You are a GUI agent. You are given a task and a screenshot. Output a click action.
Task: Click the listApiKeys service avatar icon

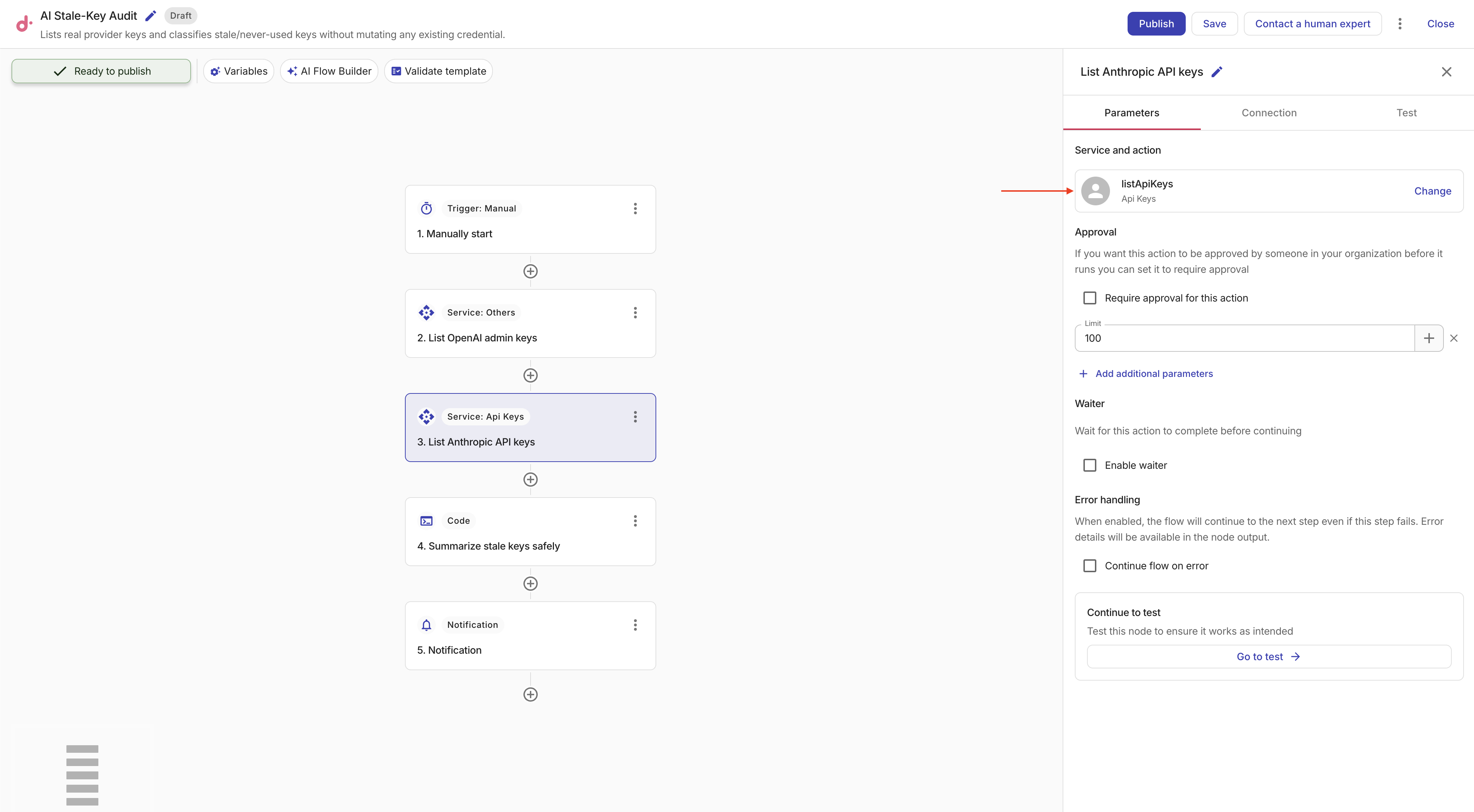pos(1096,191)
